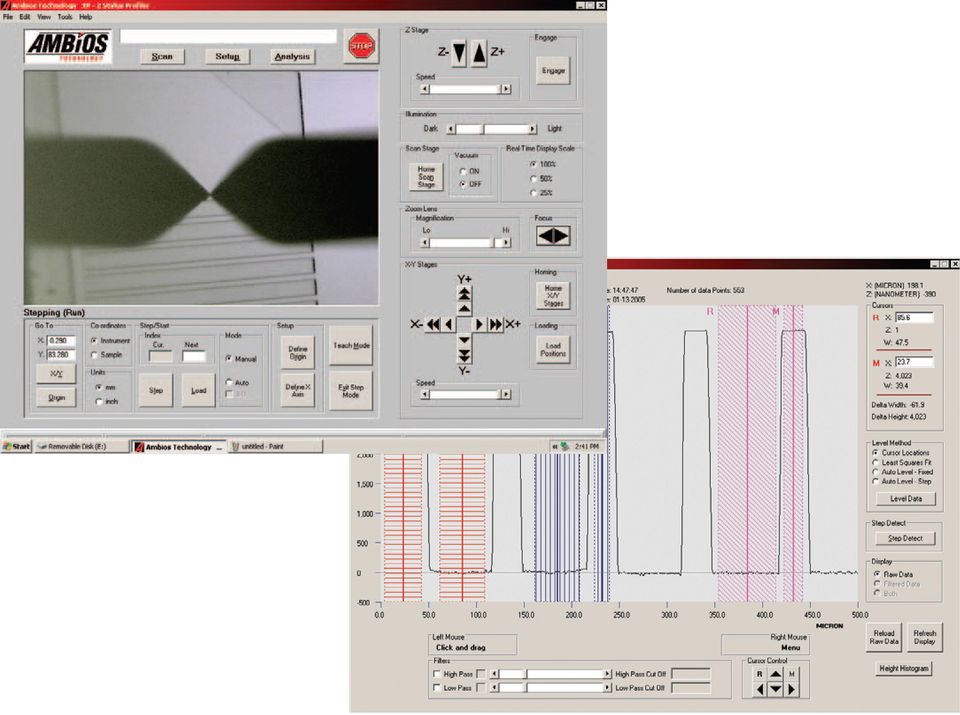Click the down arrow in Cursor Control

775,689
